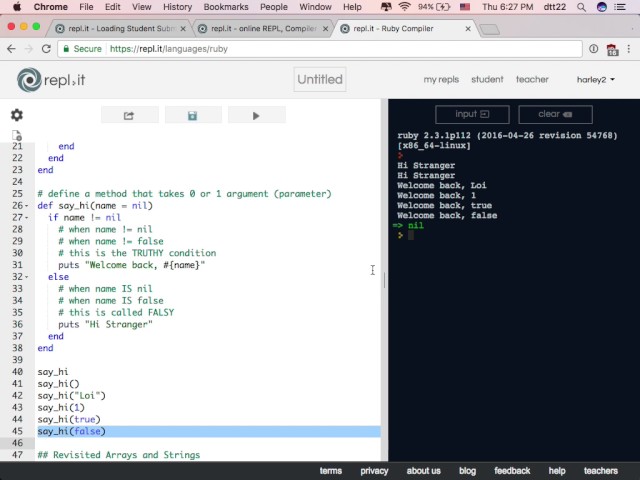640x480 pixels.
Task: Click the Wi-Fi status icon
Action: tap(404, 7)
